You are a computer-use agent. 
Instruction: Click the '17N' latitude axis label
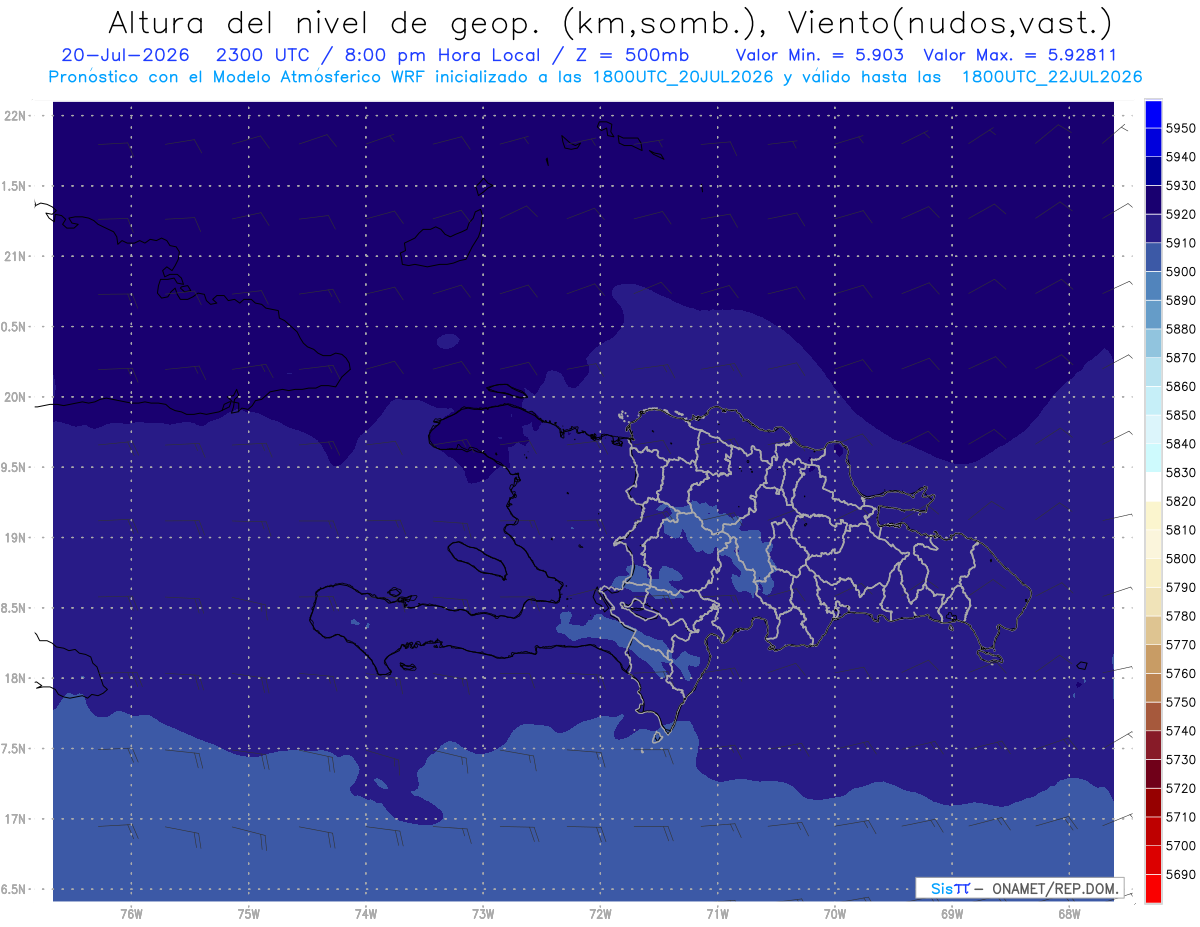(x=17, y=819)
